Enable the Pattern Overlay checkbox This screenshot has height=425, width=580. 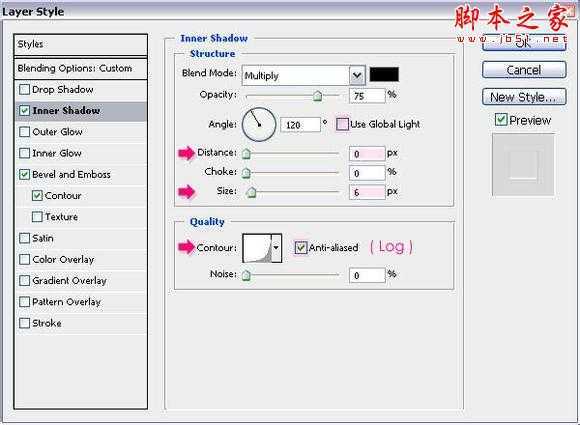(24, 302)
